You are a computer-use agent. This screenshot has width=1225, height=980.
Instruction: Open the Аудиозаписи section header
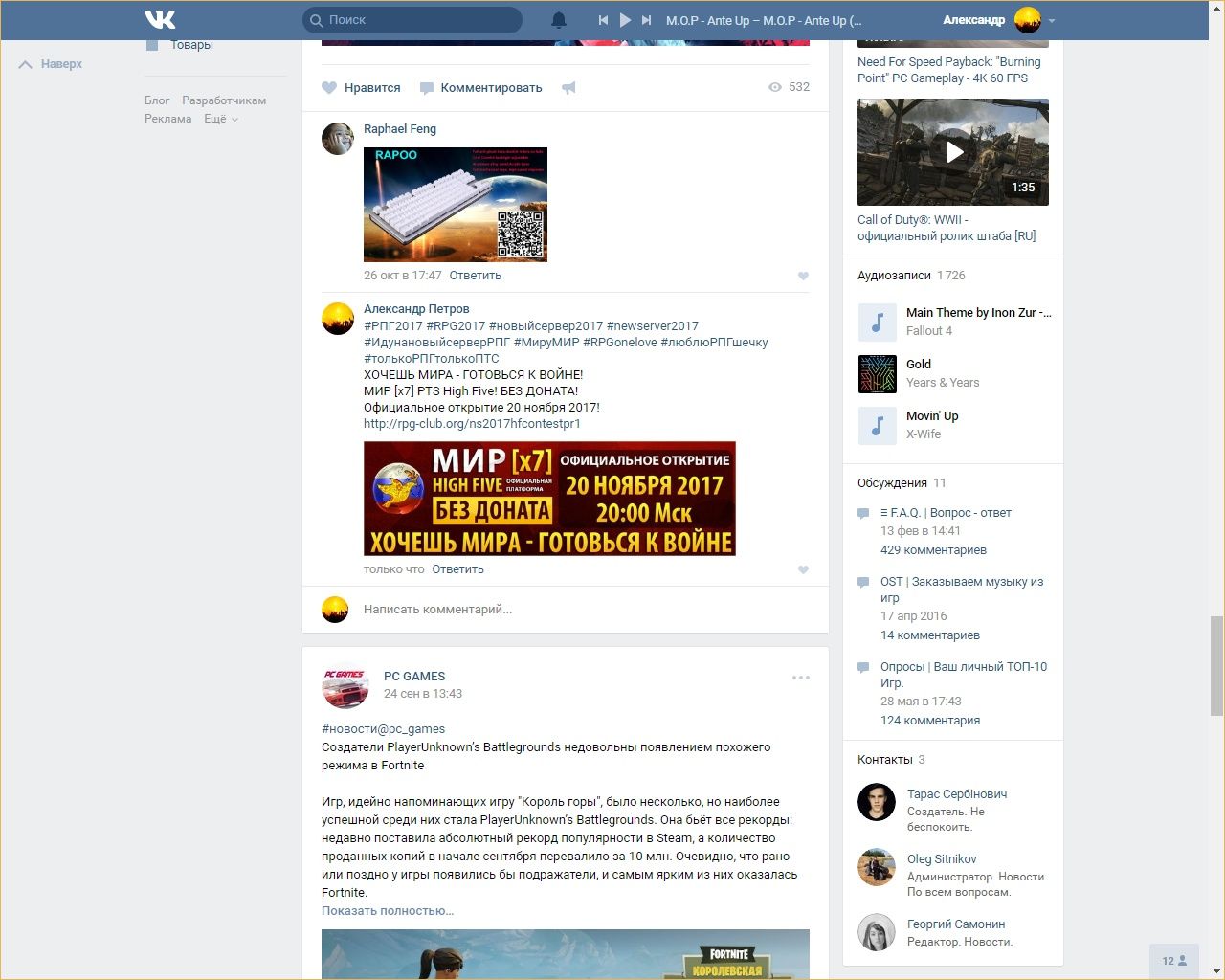[x=894, y=276]
